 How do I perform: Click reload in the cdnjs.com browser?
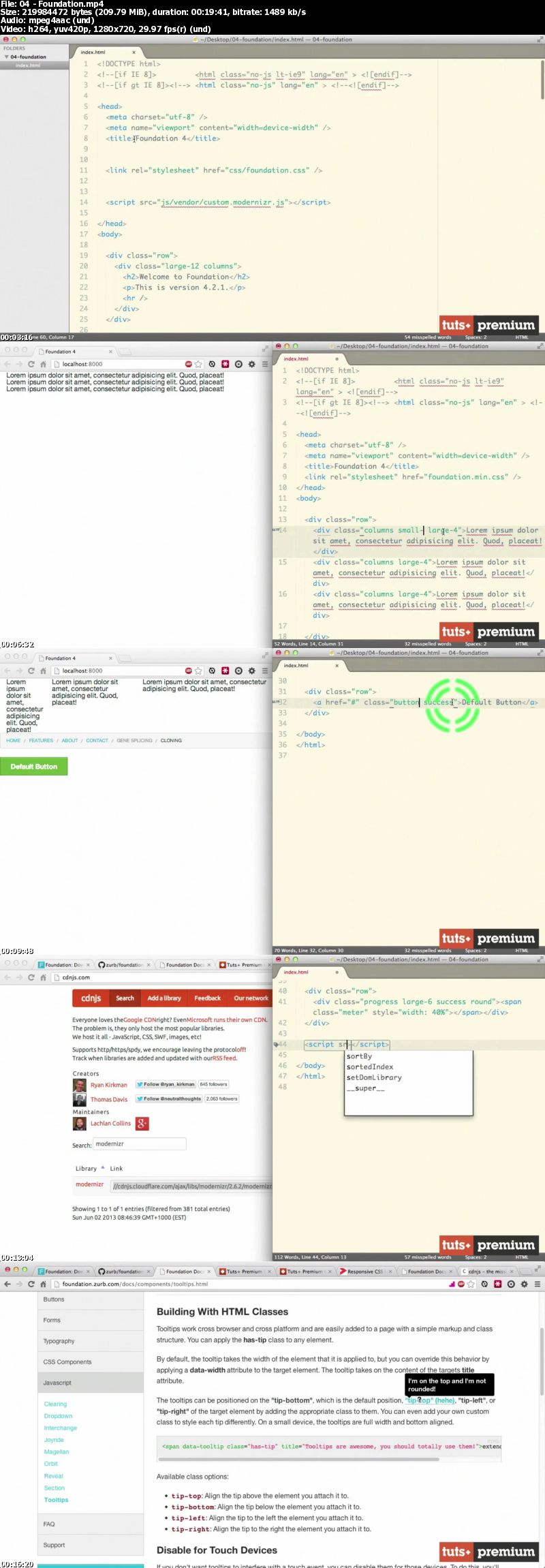coord(31,978)
